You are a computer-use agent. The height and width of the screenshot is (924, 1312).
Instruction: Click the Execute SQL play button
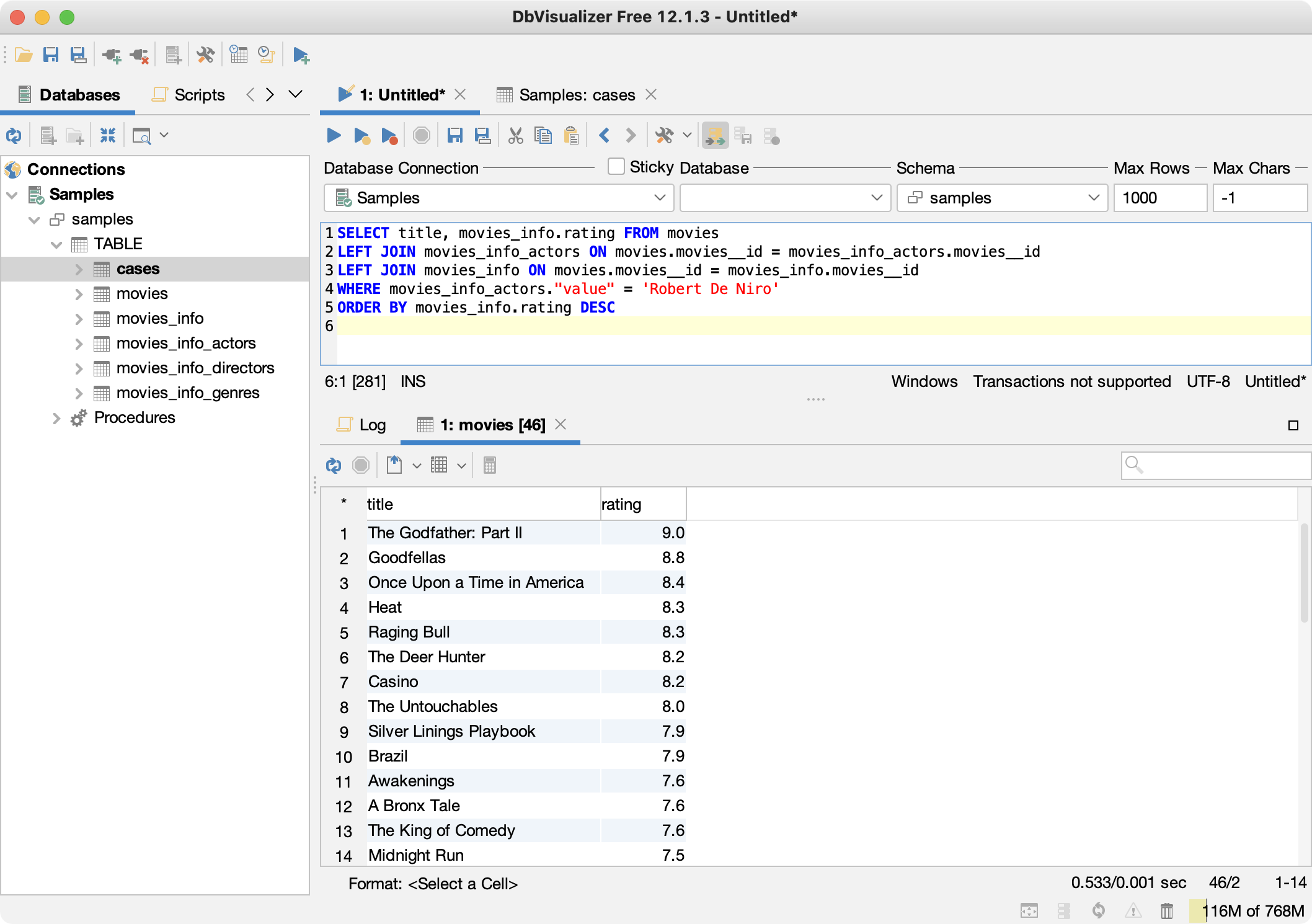point(334,136)
